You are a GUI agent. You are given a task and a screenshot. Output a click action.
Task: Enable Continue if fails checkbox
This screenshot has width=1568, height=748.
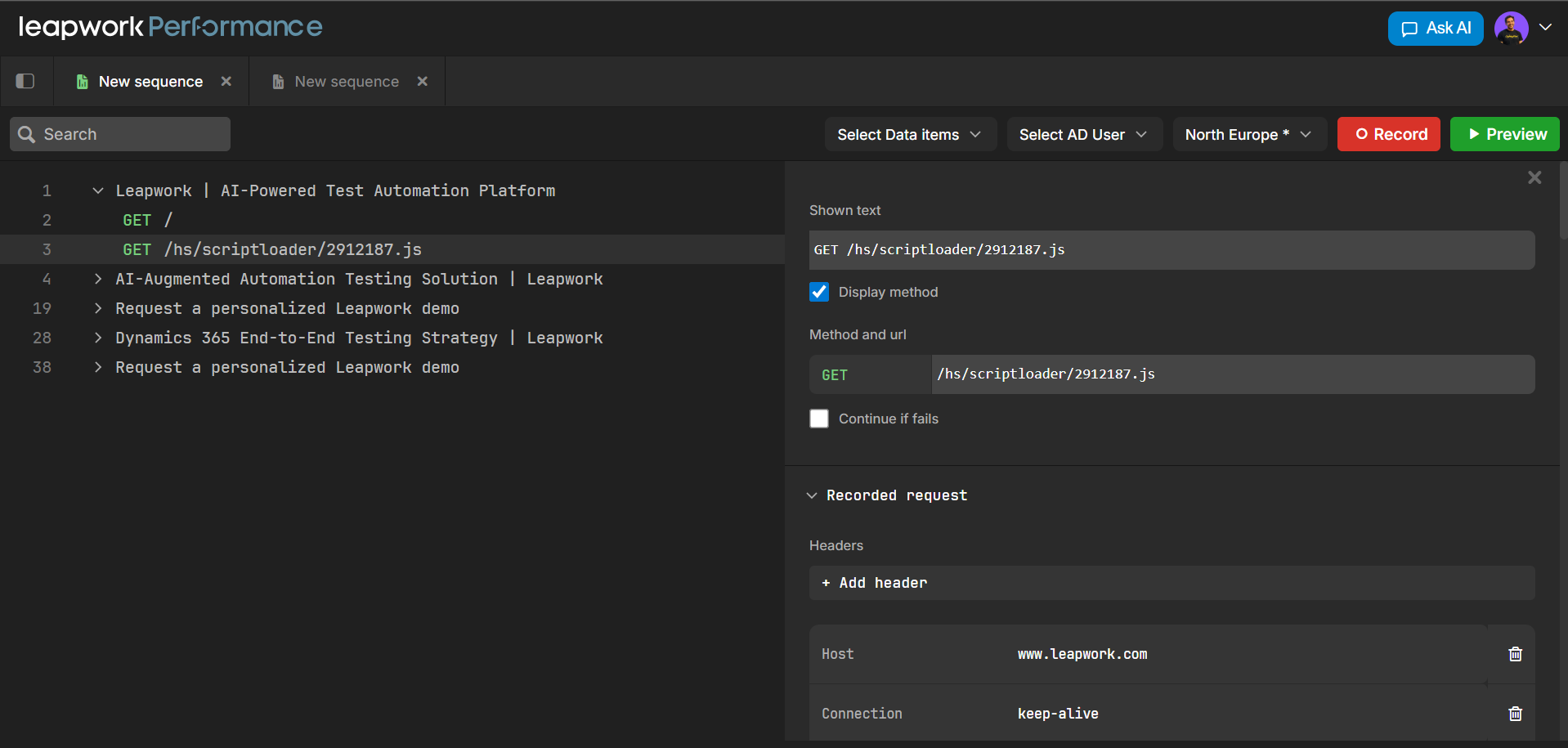tap(819, 419)
